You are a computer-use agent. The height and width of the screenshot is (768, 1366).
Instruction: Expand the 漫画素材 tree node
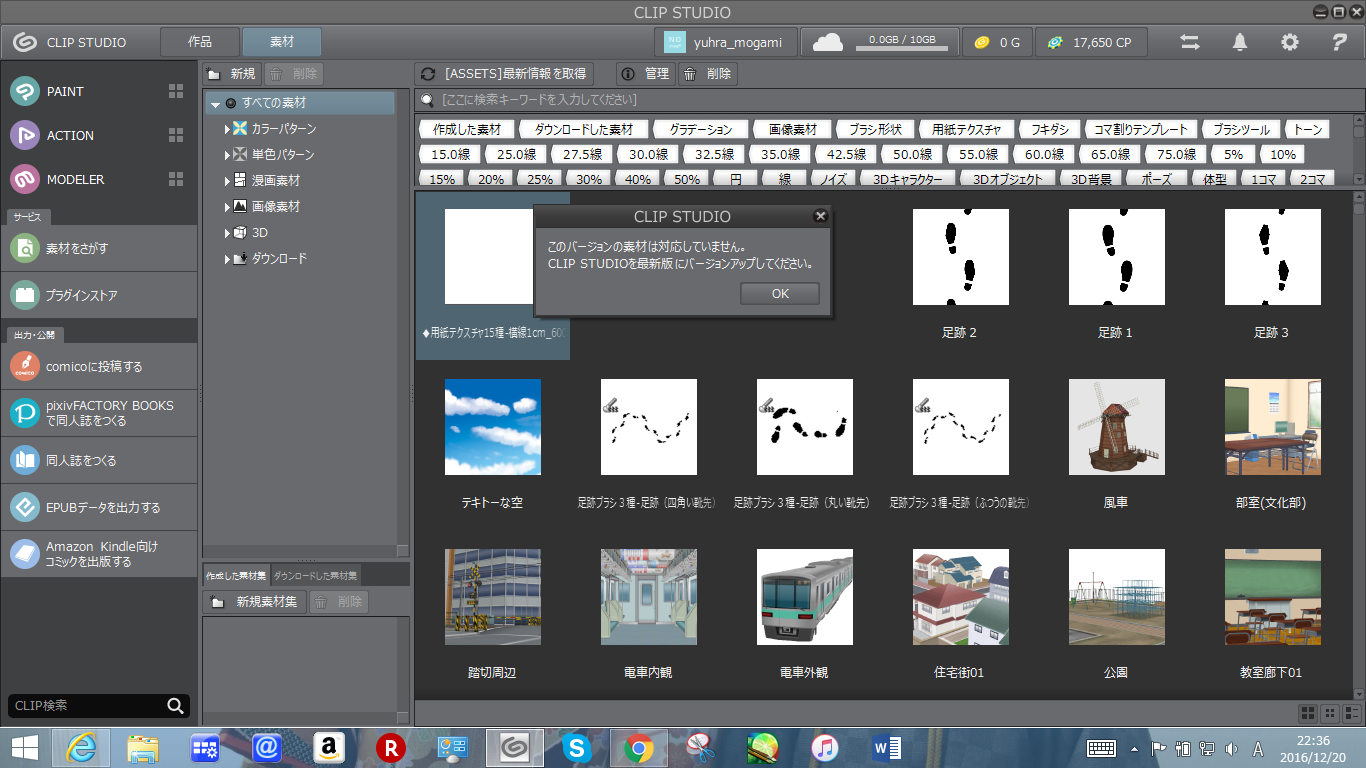tap(228, 181)
